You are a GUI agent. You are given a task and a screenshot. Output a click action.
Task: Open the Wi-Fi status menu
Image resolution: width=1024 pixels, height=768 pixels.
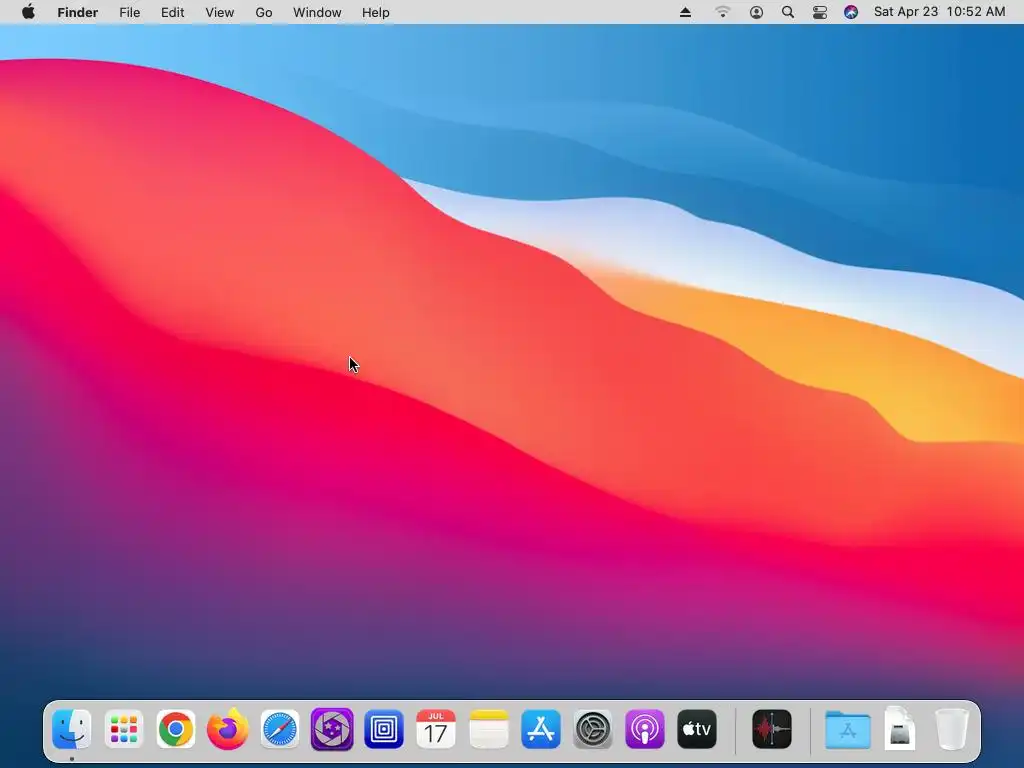click(x=722, y=12)
